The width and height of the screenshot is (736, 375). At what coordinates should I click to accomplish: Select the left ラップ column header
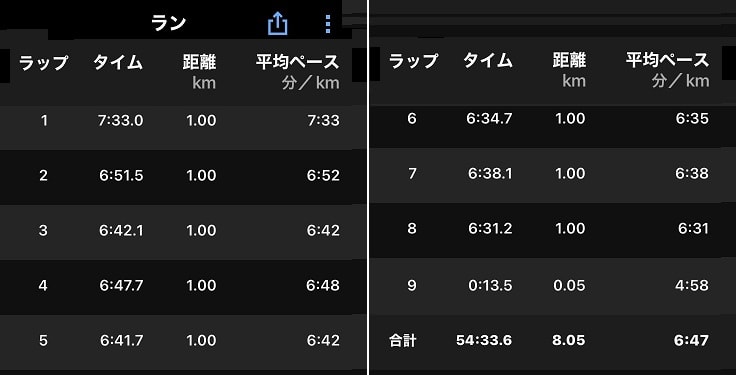coord(43,62)
